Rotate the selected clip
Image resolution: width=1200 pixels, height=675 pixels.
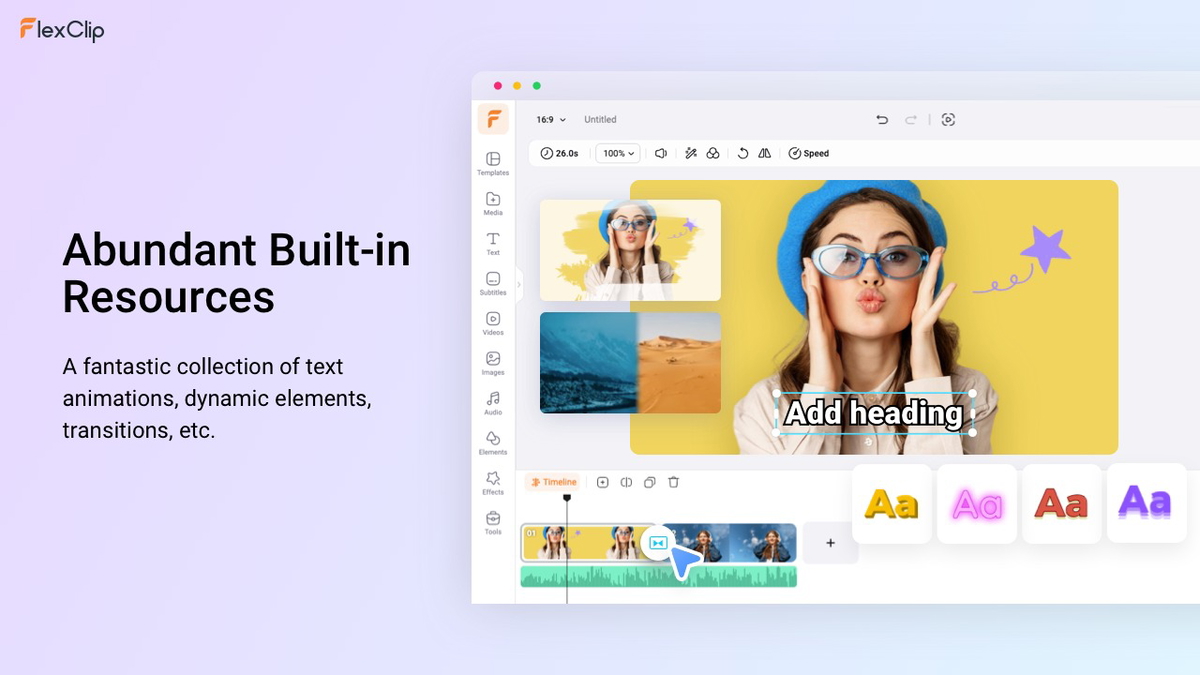tap(742, 152)
